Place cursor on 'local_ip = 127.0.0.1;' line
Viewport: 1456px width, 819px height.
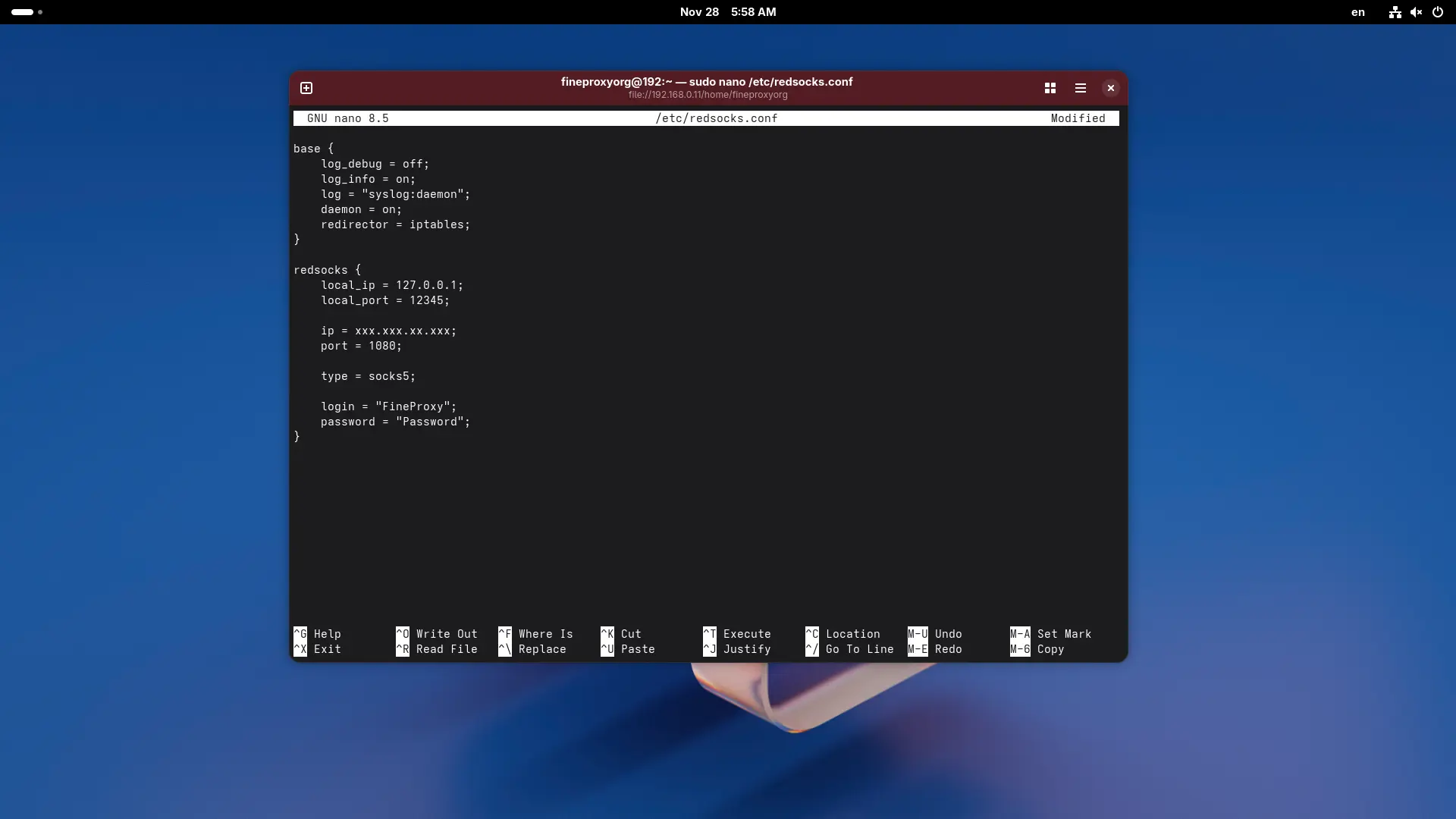[x=392, y=285]
